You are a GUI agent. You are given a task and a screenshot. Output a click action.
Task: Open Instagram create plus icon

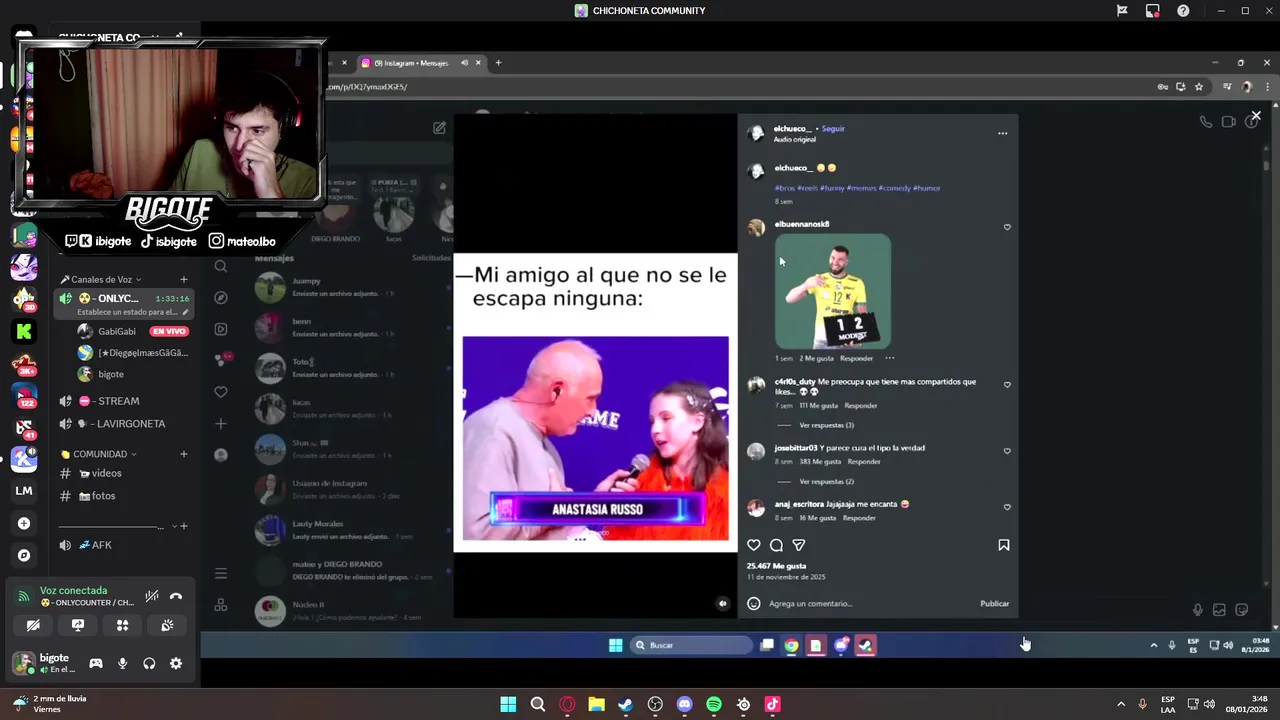point(221,423)
